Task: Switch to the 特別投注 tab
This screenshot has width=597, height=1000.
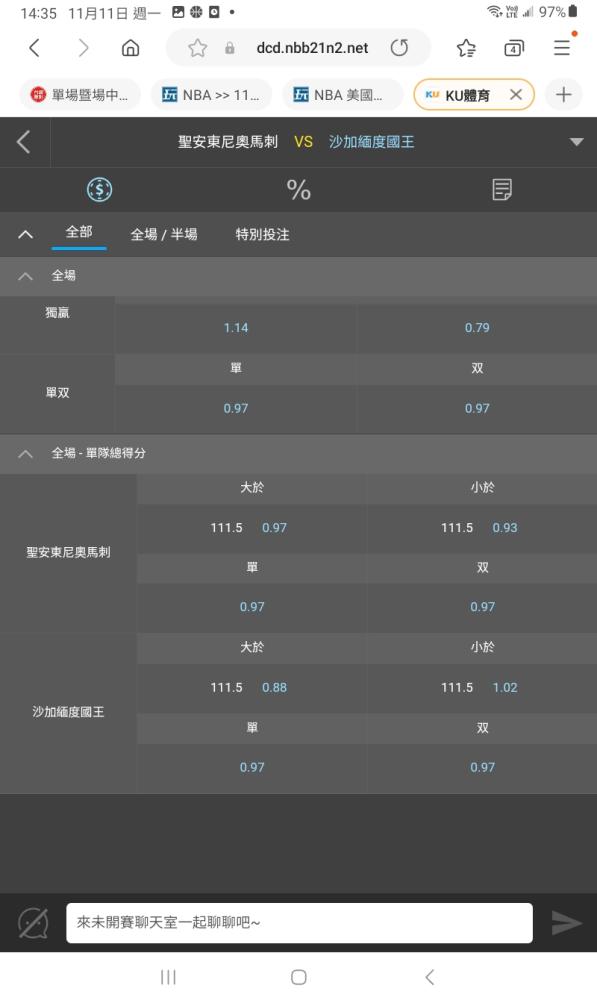Action: 262,234
